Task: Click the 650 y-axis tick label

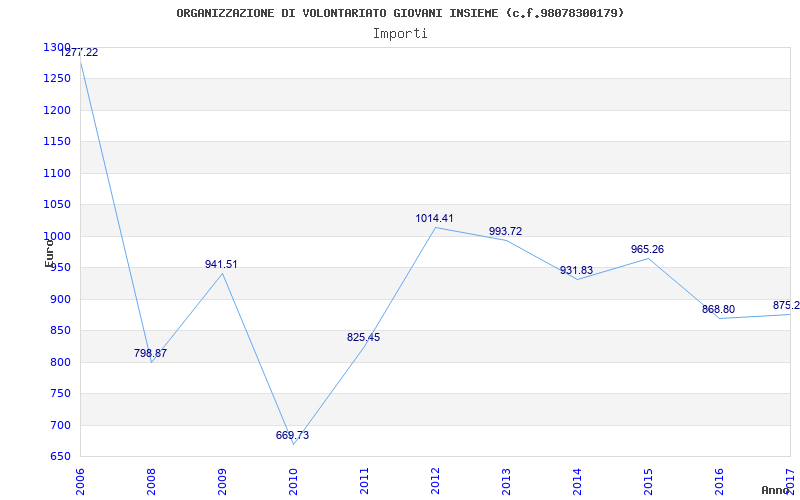Action: pyautogui.click(x=60, y=456)
